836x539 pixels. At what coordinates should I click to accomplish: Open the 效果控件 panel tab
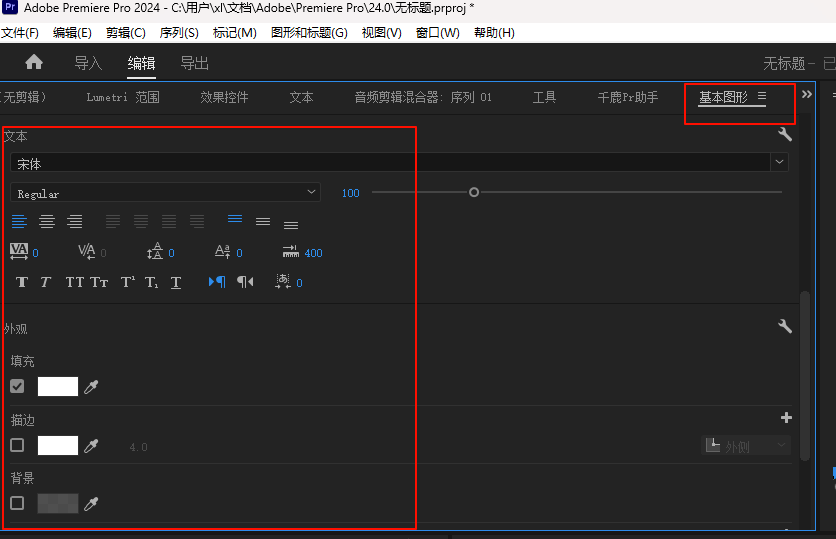tap(224, 97)
